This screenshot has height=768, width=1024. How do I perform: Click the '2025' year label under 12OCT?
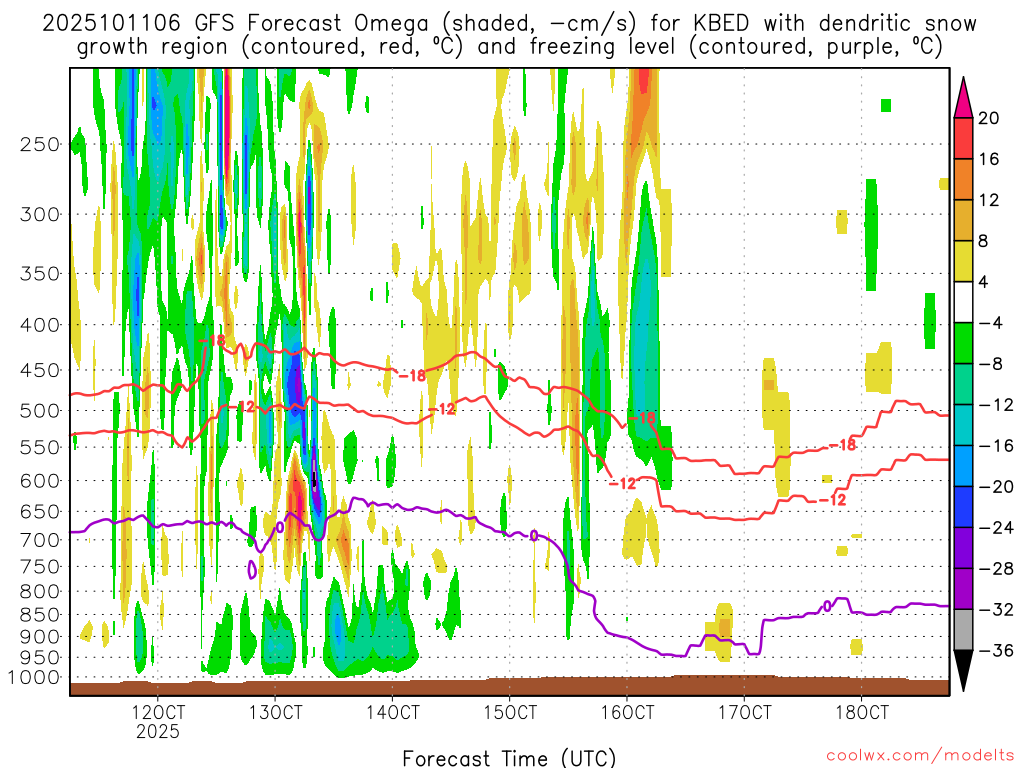click(x=157, y=731)
